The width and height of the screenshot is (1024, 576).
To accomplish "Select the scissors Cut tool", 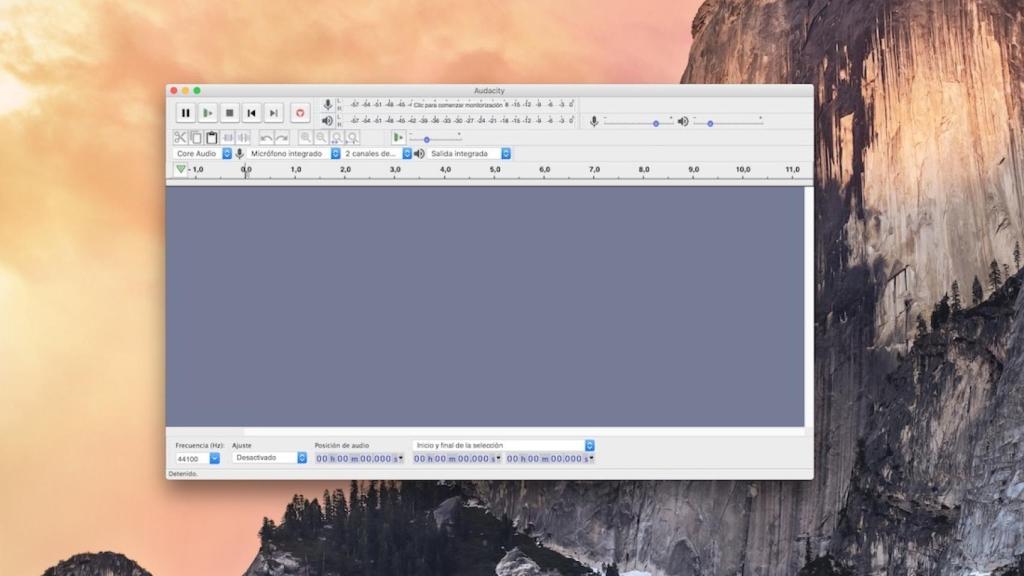I will click(181, 137).
